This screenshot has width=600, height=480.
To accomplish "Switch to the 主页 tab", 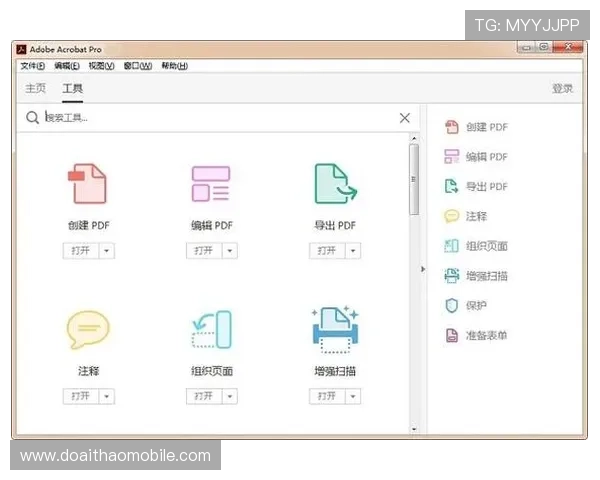I will [35, 89].
